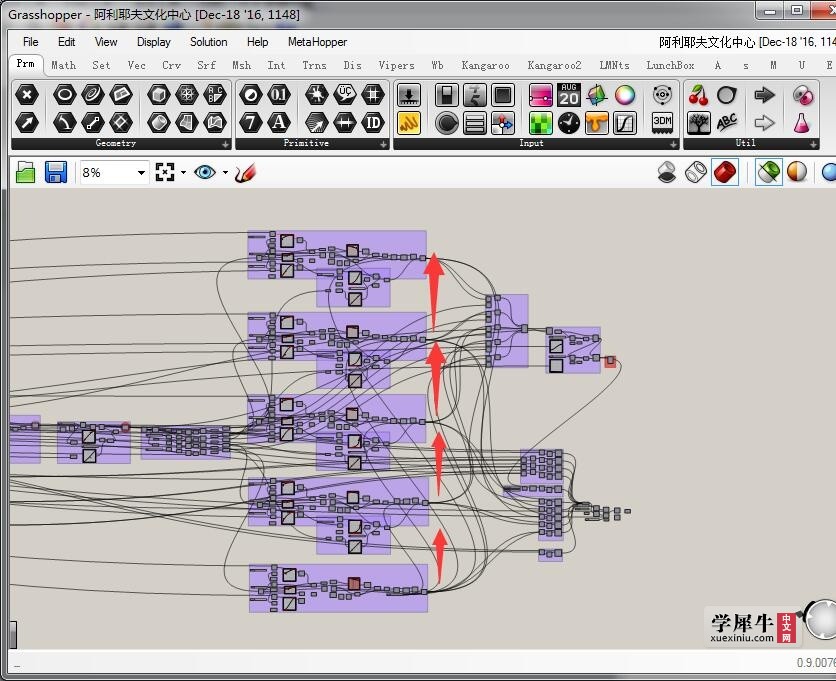The height and width of the screenshot is (681, 836).
Task: Disable preview with the no-preview button
Action: [x=667, y=172]
